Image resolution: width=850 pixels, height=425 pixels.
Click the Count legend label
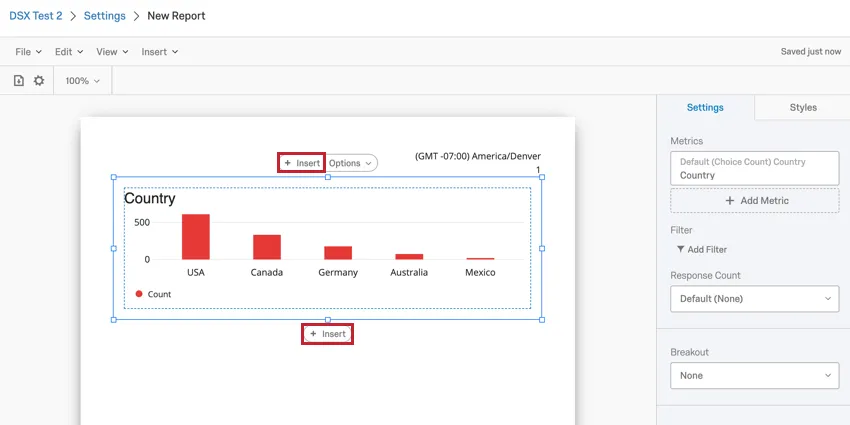[159, 294]
